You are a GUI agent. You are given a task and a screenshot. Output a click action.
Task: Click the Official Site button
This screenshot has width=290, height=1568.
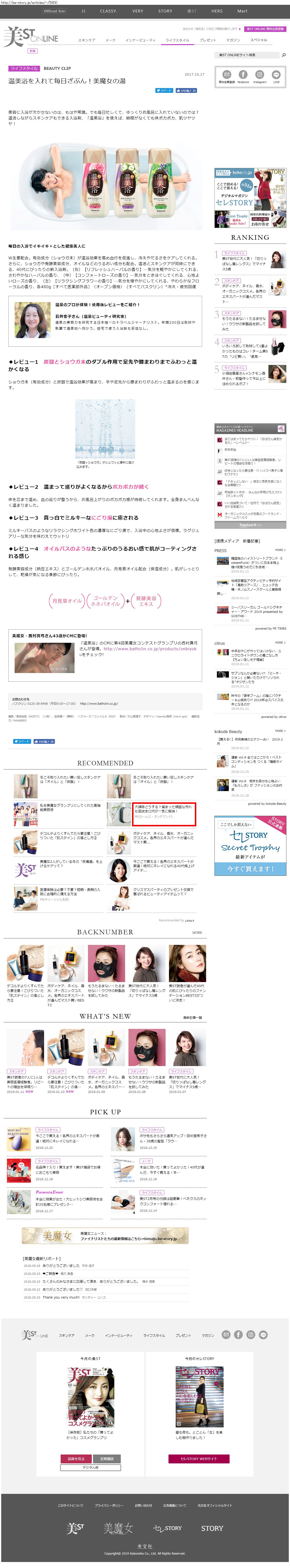tap(55, 11)
